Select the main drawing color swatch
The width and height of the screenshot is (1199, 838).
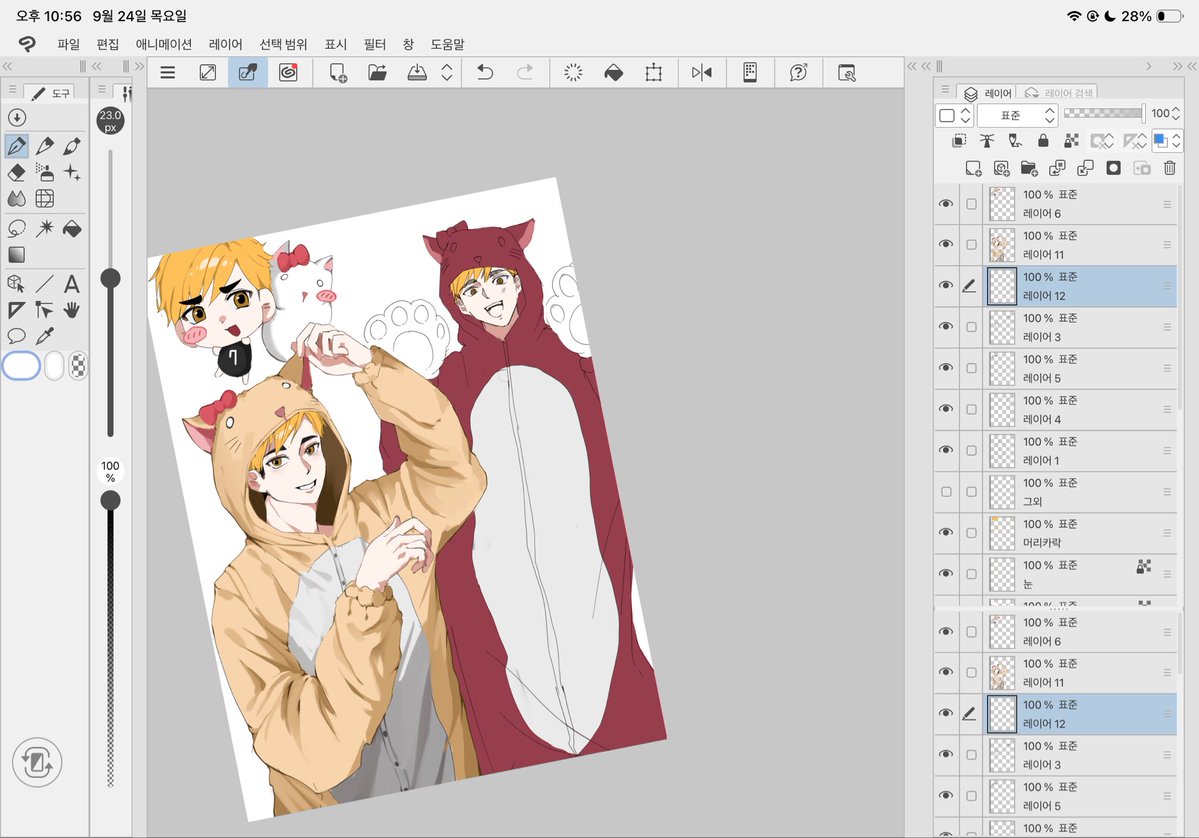pos(21,365)
